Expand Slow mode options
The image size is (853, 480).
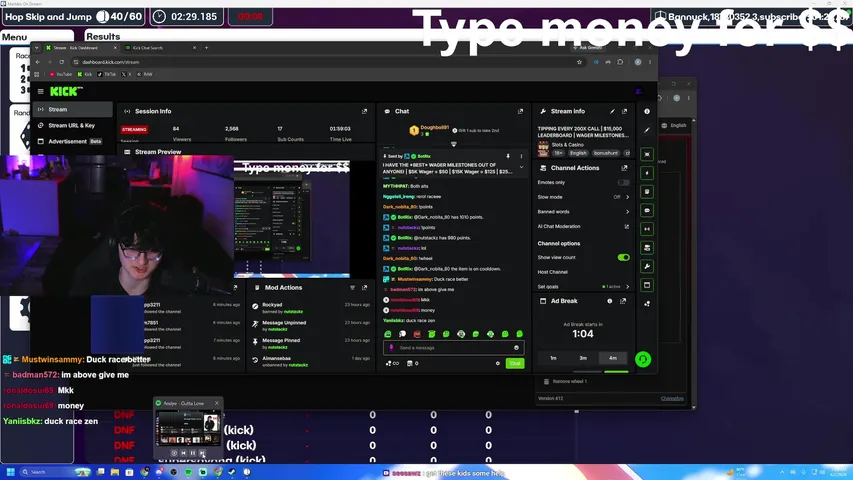(x=627, y=197)
